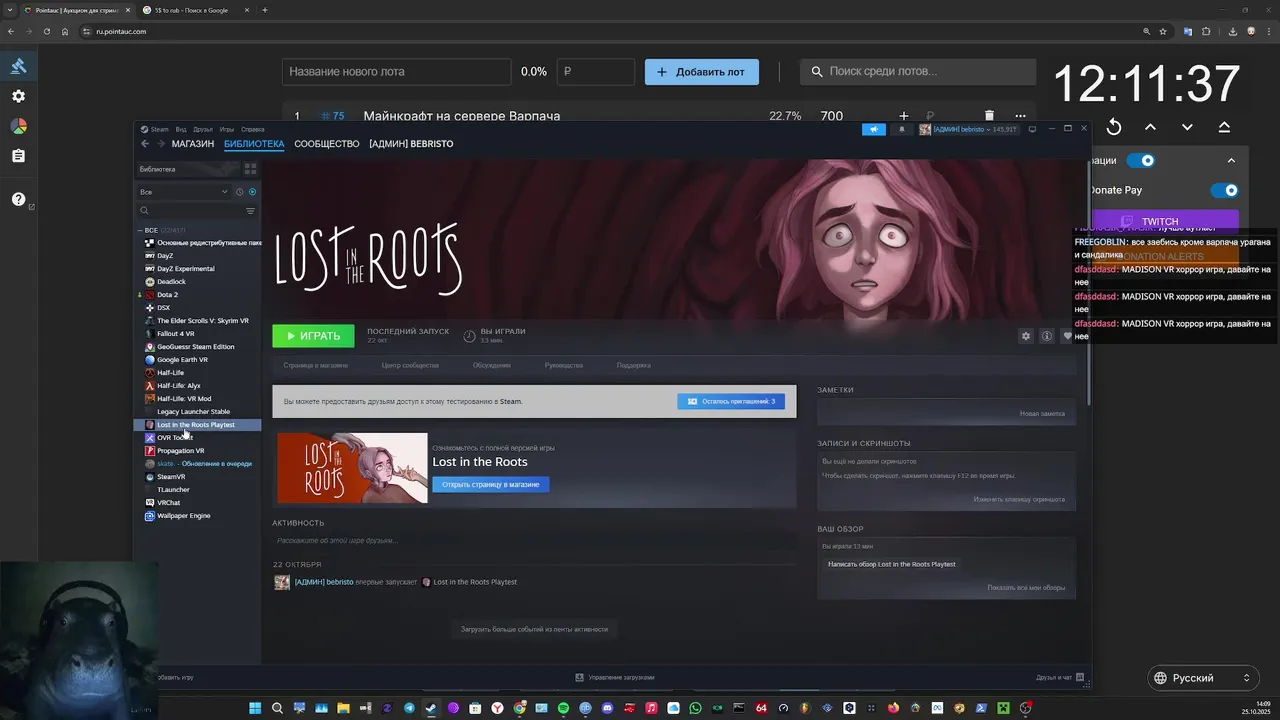Image resolution: width=1280 pixels, height=720 pixels.
Task: Click the timer up arrow icon
Action: [1150, 127]
